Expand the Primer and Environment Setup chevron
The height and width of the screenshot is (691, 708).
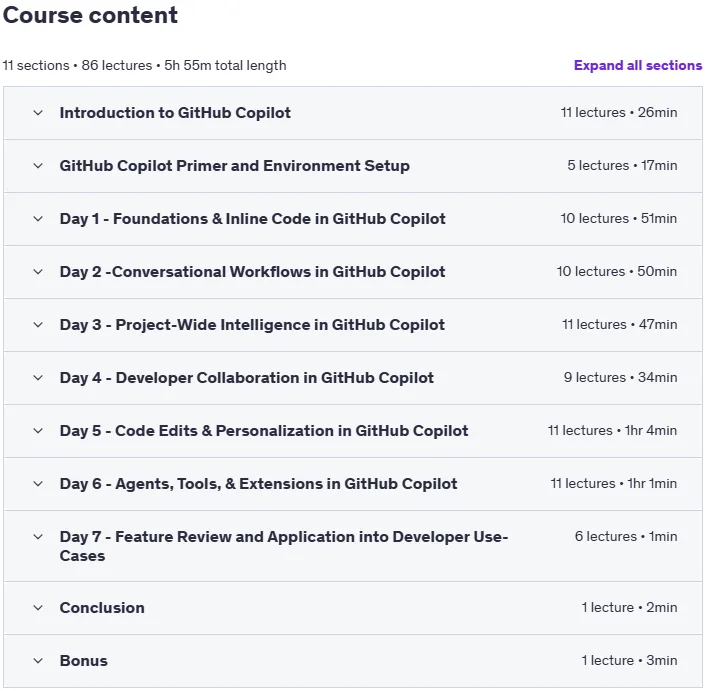pos(38,166)
